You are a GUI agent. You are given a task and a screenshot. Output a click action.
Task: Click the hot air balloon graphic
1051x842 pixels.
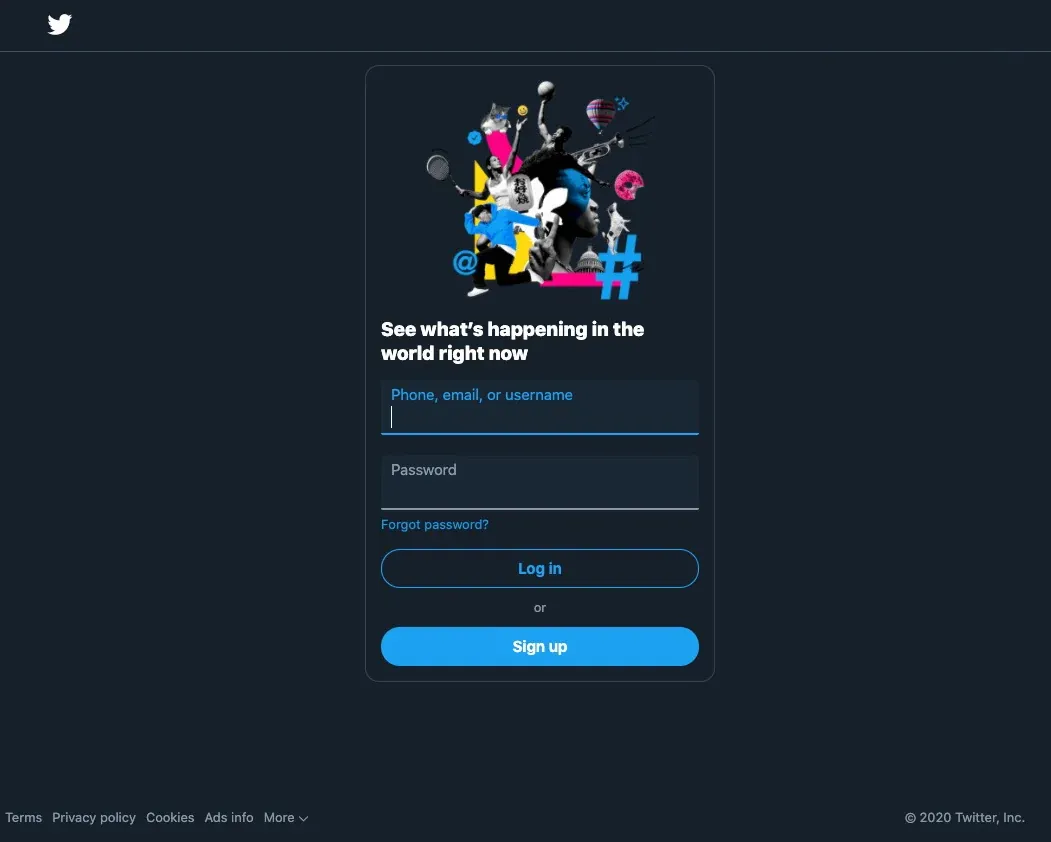point(600,113)
